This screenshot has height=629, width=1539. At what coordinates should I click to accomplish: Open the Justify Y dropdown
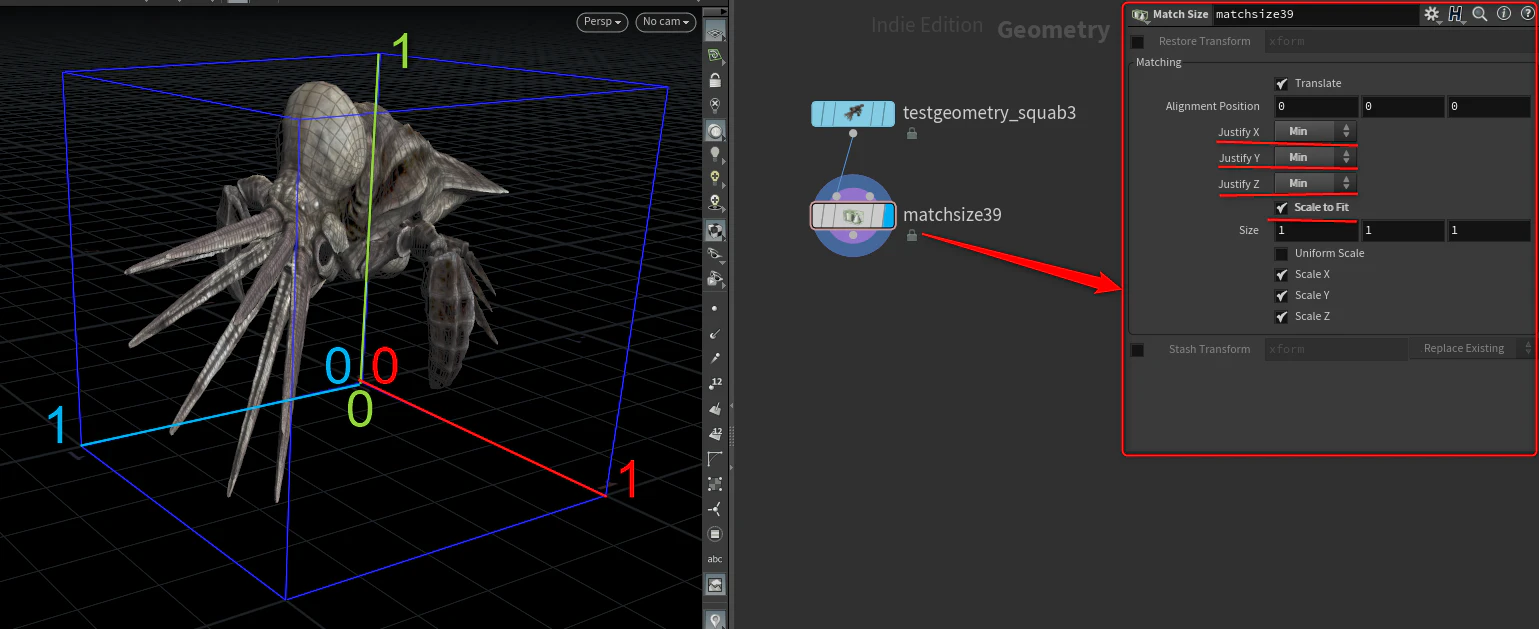point(1315,157)
